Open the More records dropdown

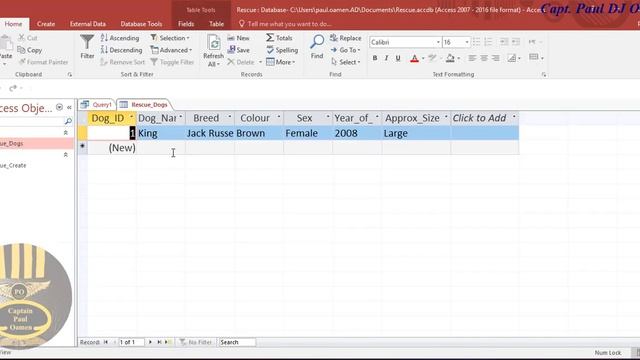pos(280,62)
